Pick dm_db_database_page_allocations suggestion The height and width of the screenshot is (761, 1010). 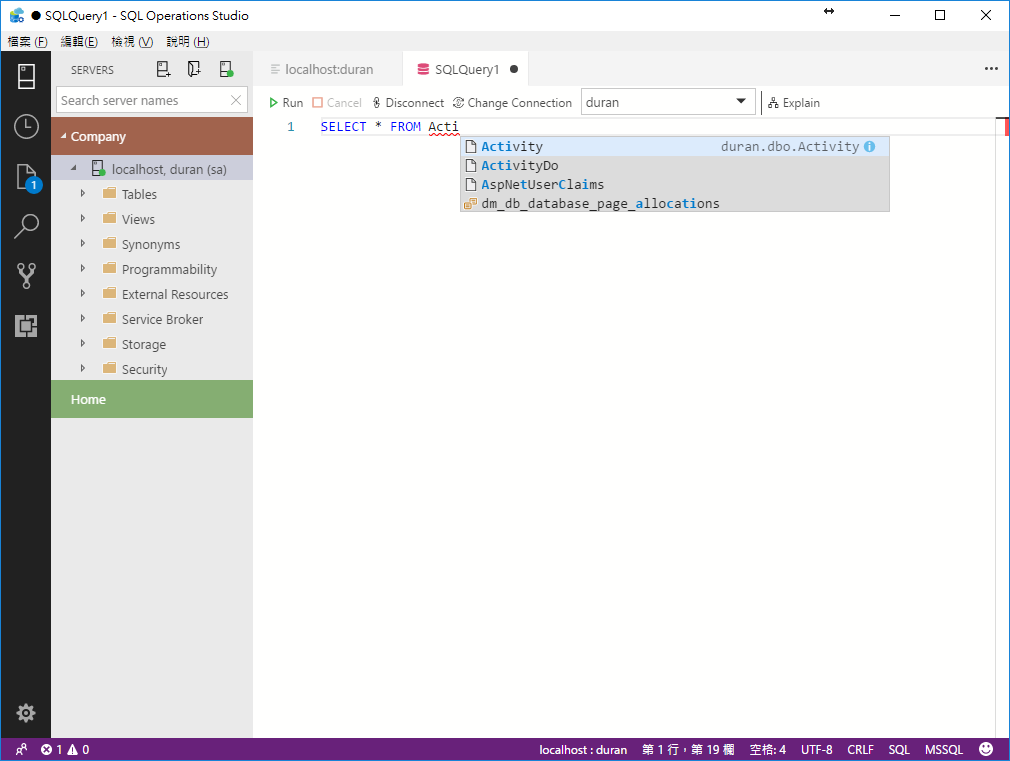point(674,203)
